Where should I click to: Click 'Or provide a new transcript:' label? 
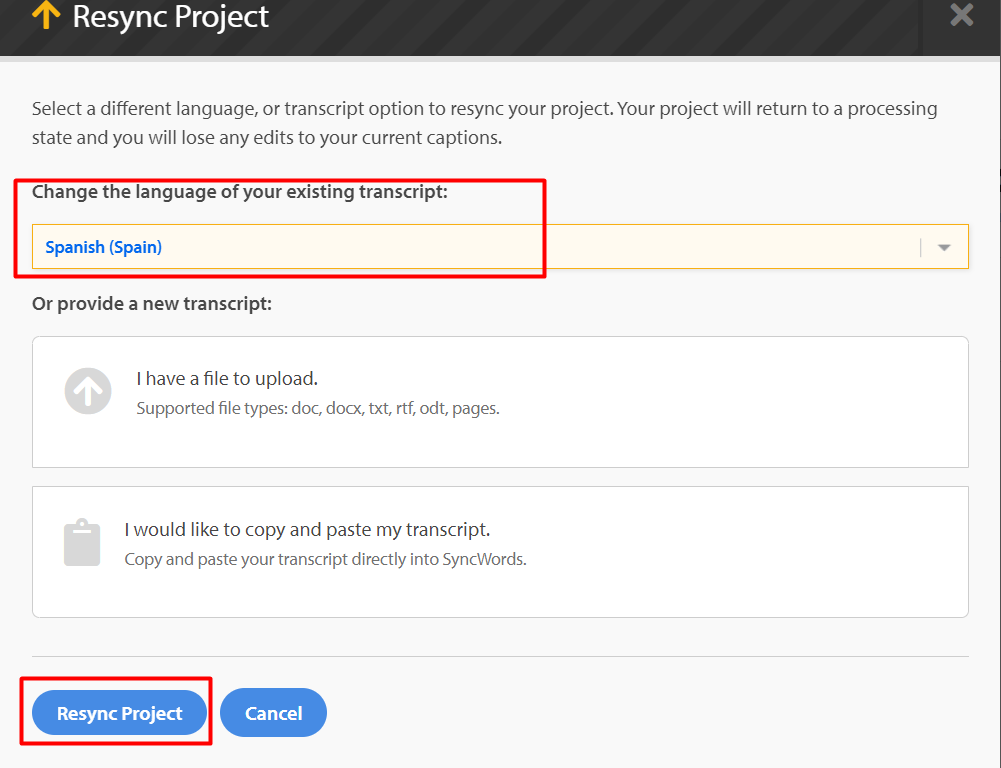152,303
